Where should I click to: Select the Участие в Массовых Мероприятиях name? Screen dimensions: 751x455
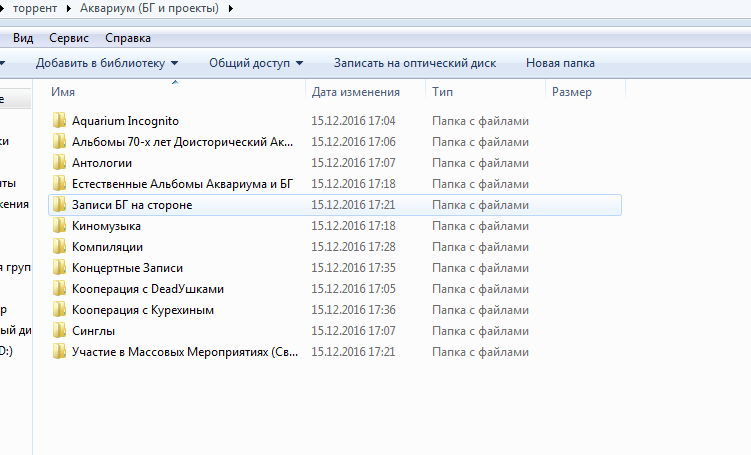(185, 352)
